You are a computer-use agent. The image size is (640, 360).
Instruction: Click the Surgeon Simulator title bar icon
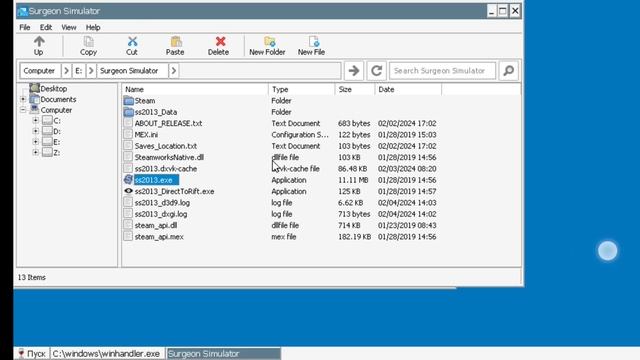pos(22,11)
